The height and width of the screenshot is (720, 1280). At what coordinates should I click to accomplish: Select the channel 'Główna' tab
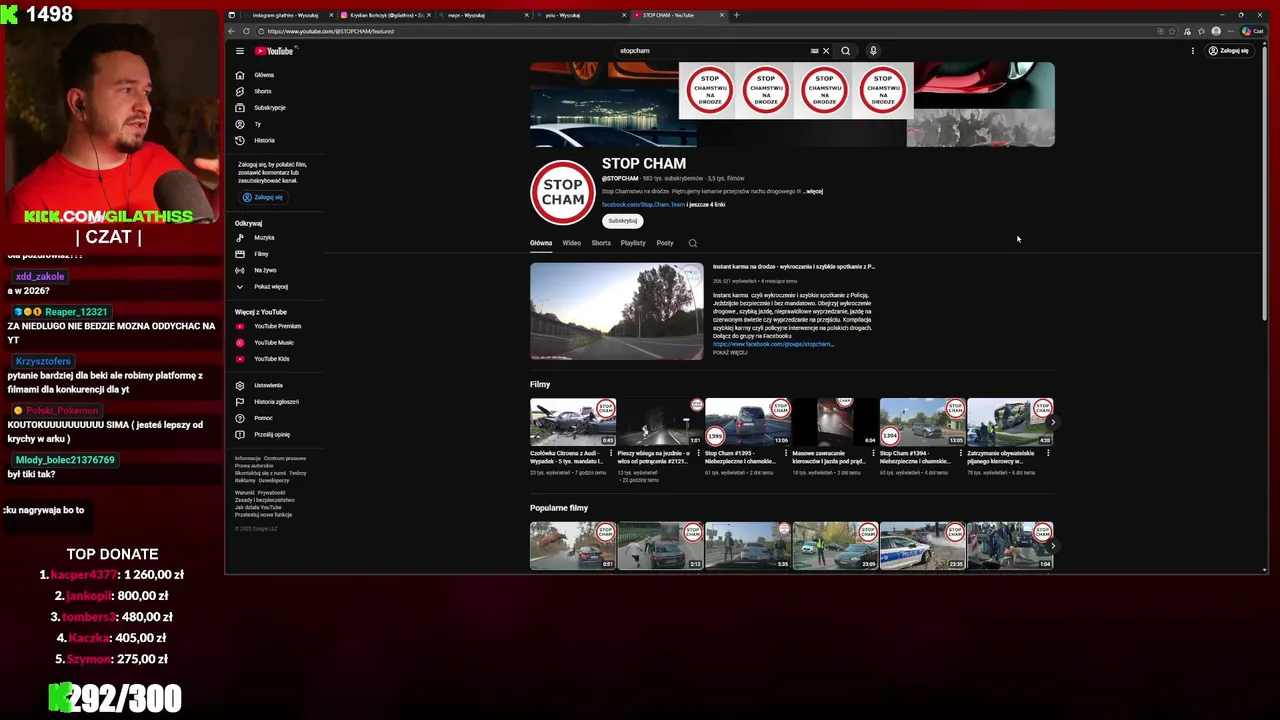click(541, 243)
